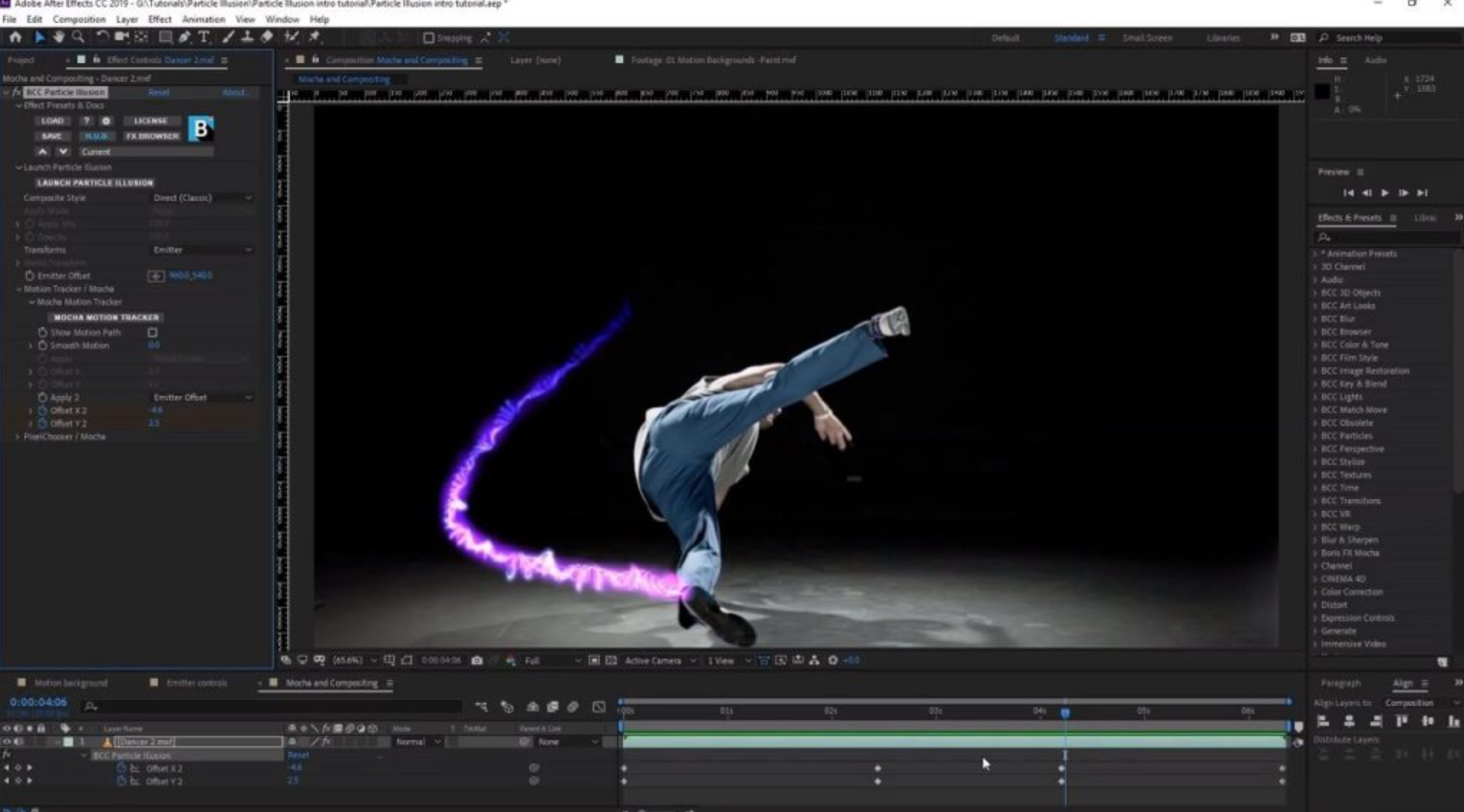The width and height of the screenshot is (1464, 812).
Task: Select the Eraser tool
Action: pyautogui.click(x=267, y=37)
